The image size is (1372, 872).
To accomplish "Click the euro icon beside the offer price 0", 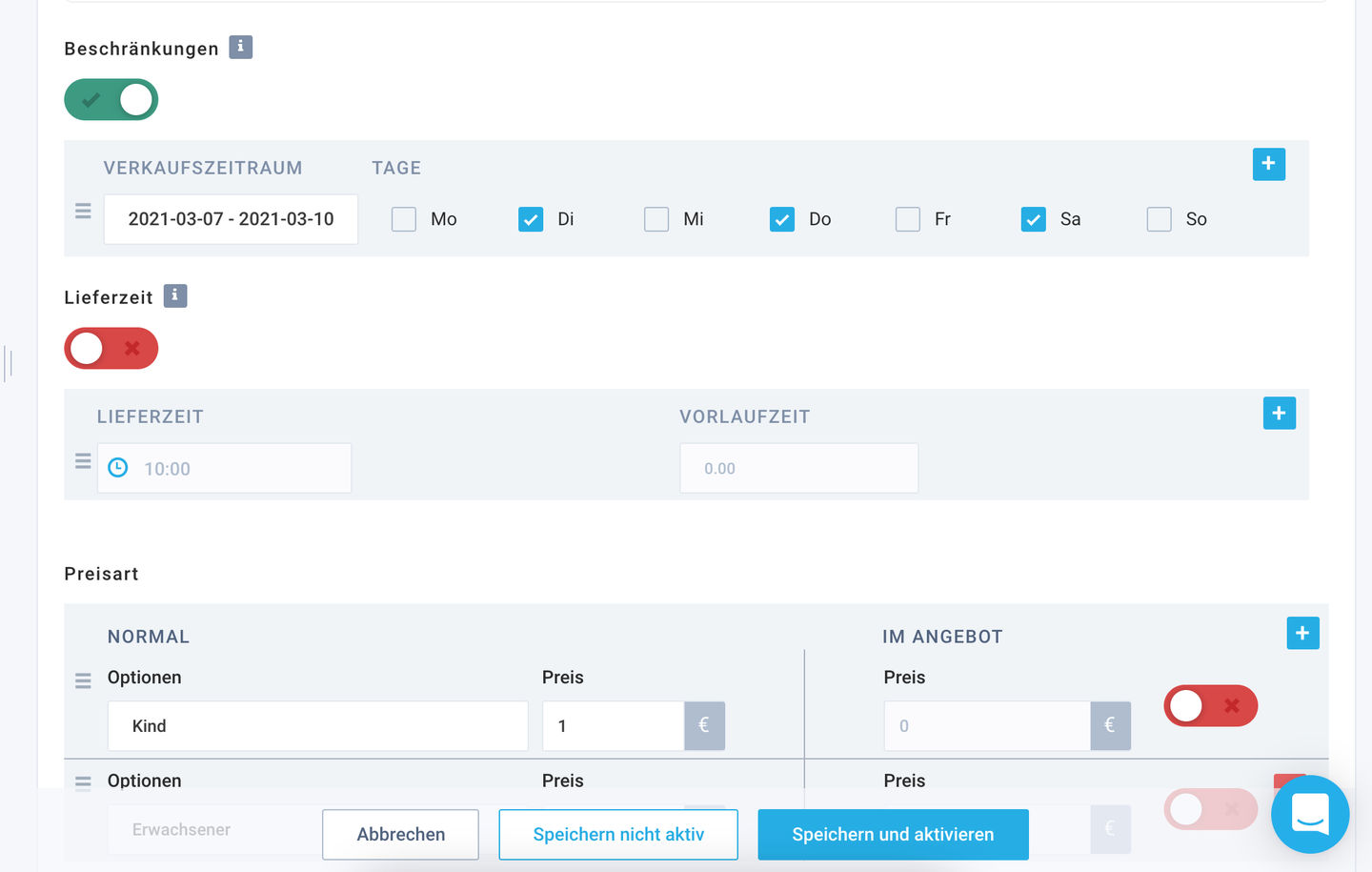I will pyautogui.click(x=1110, y=725).
